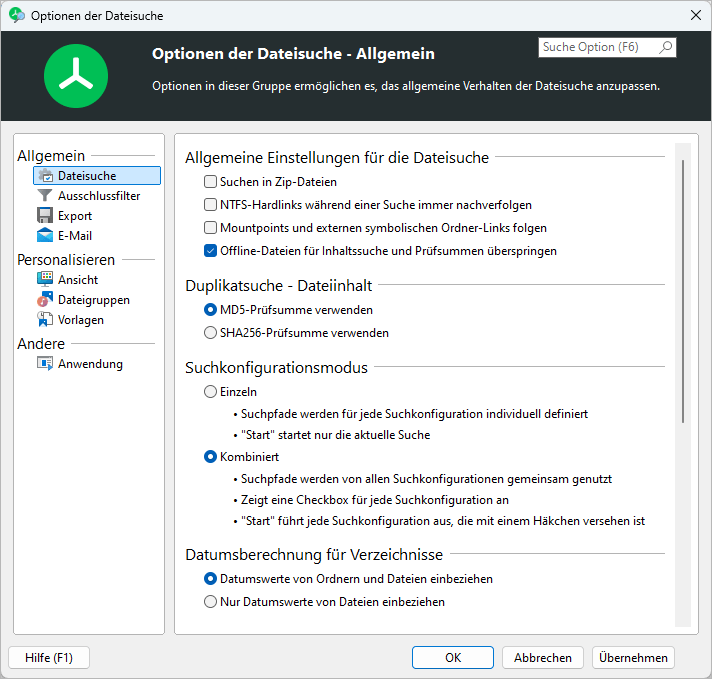
Task: Open the Vorlagen settings page
Action: point(80,320)
